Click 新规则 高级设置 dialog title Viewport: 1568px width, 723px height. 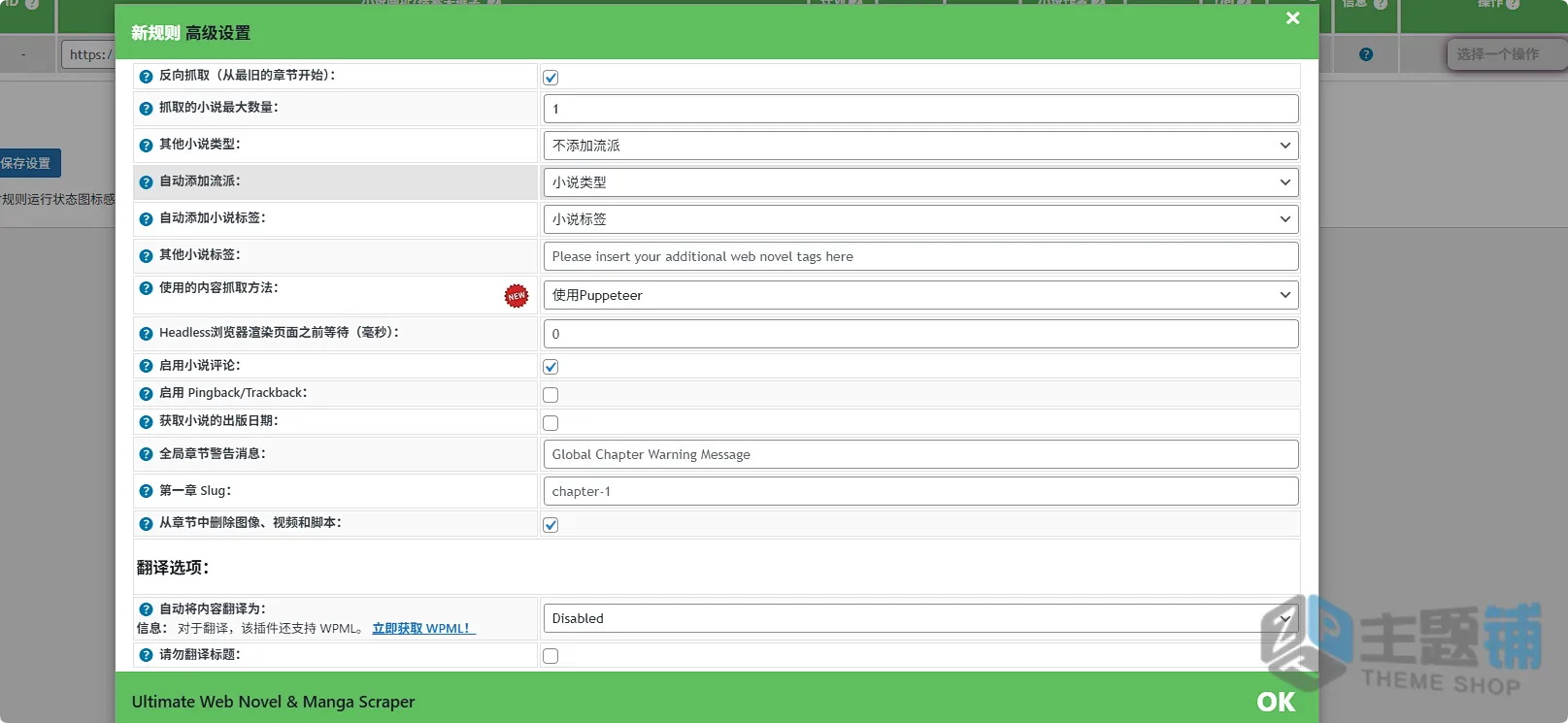[191, 33]
